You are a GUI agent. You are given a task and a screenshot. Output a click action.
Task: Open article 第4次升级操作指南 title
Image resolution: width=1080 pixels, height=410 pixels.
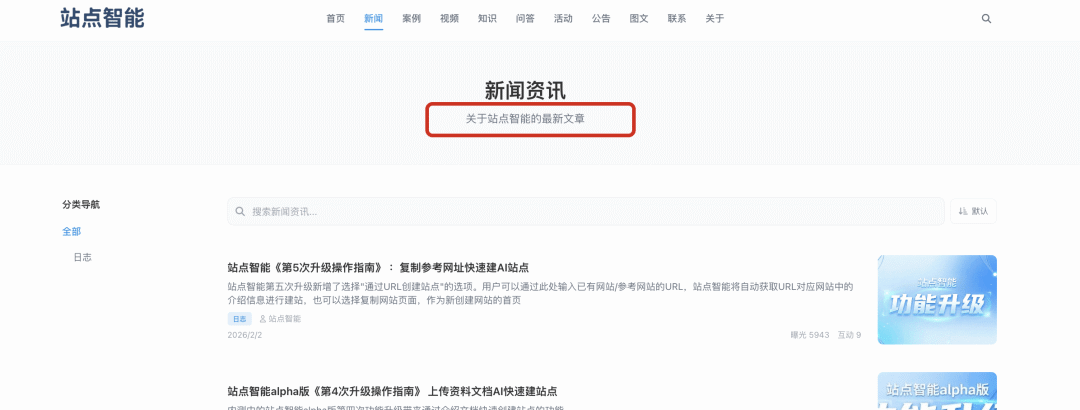[x=392, y=391]
